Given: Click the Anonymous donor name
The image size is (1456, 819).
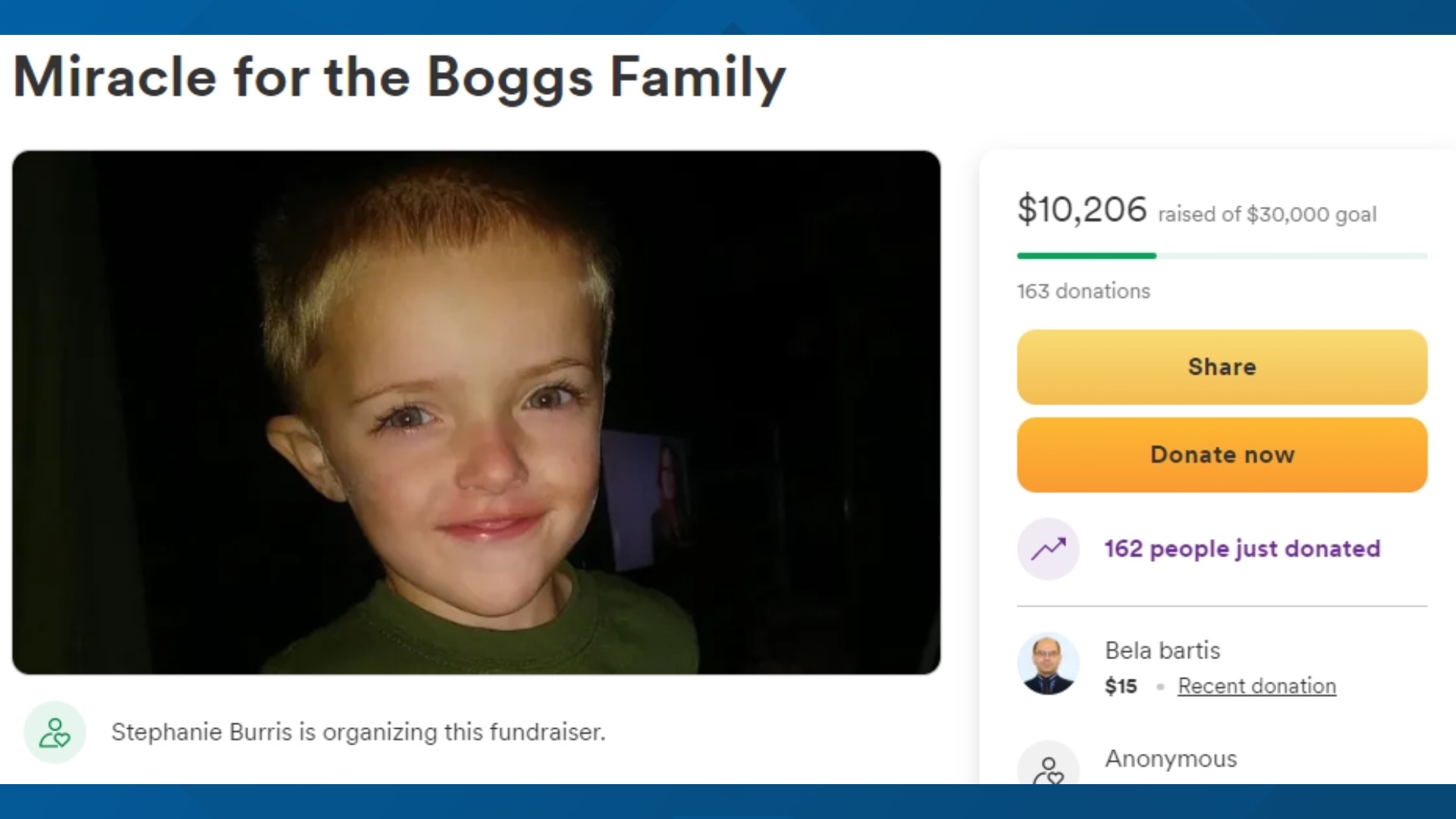Looking at the screenshot, I should point(1170,758).
